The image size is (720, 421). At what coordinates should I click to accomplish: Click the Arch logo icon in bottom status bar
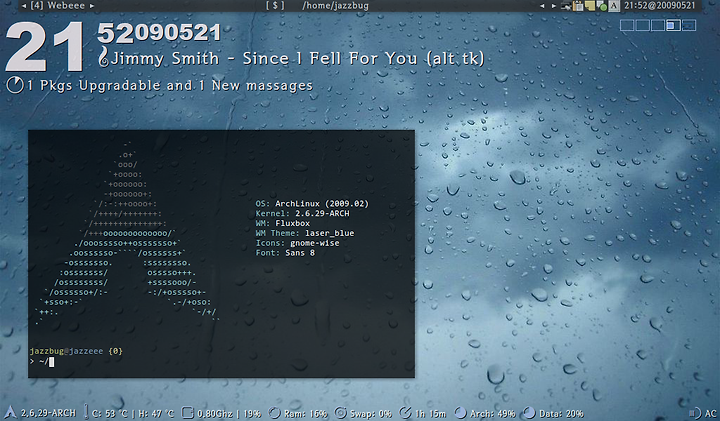(10, 413)
